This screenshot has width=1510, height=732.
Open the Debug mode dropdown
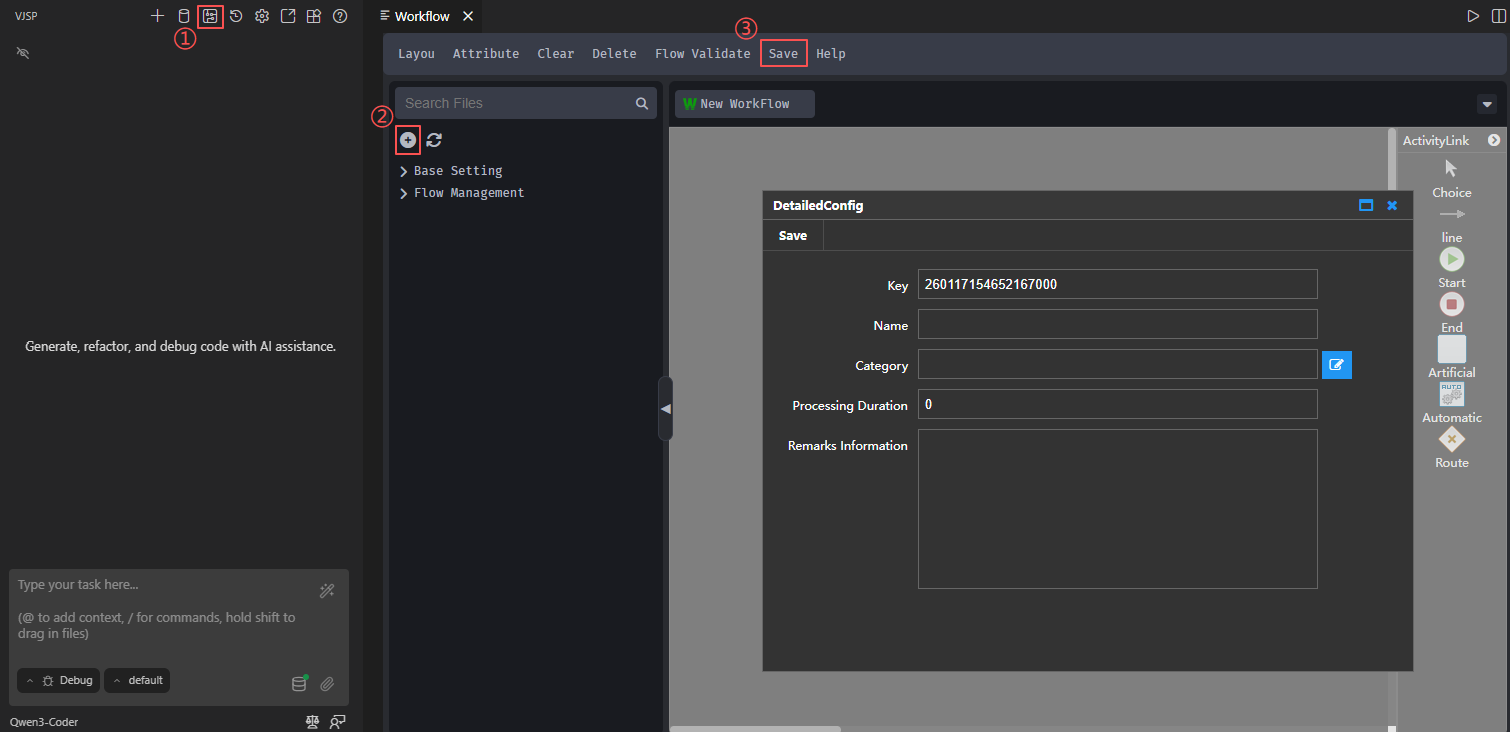click(x=58, y=681)
